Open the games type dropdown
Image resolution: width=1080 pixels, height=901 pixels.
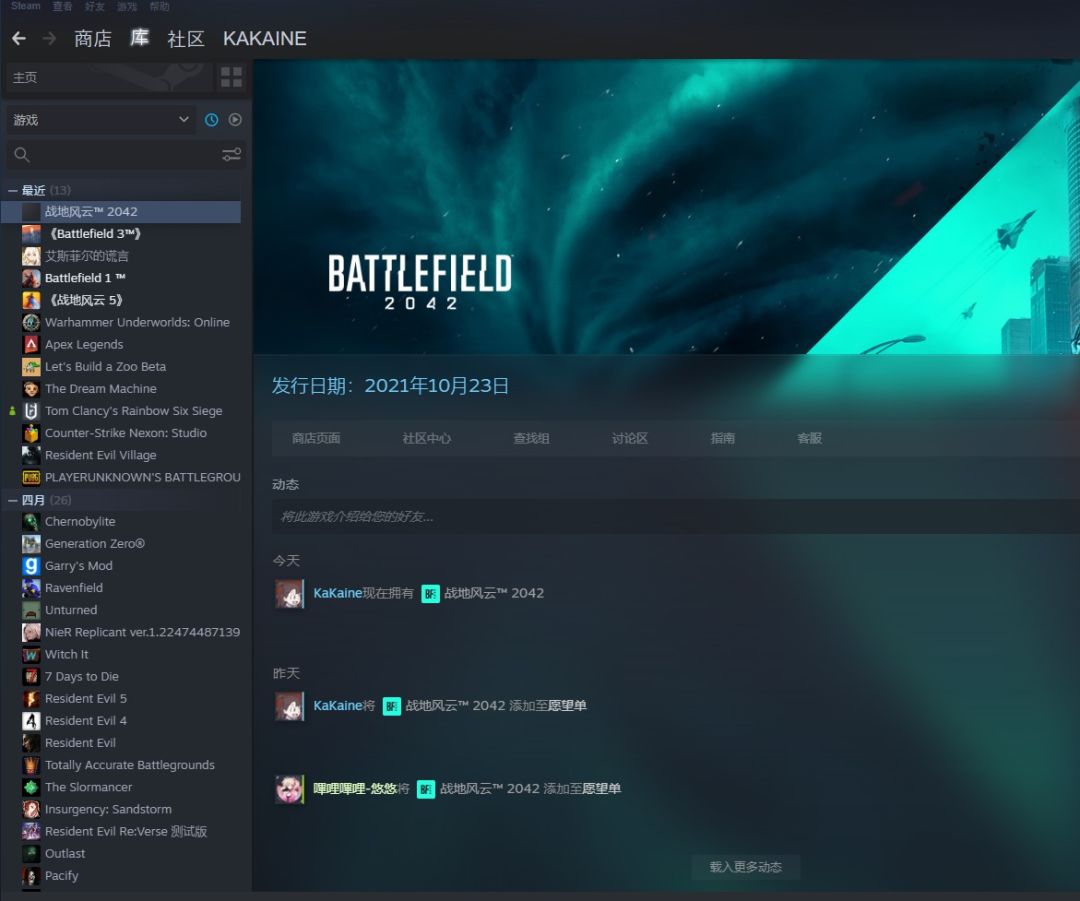[101, 120]
